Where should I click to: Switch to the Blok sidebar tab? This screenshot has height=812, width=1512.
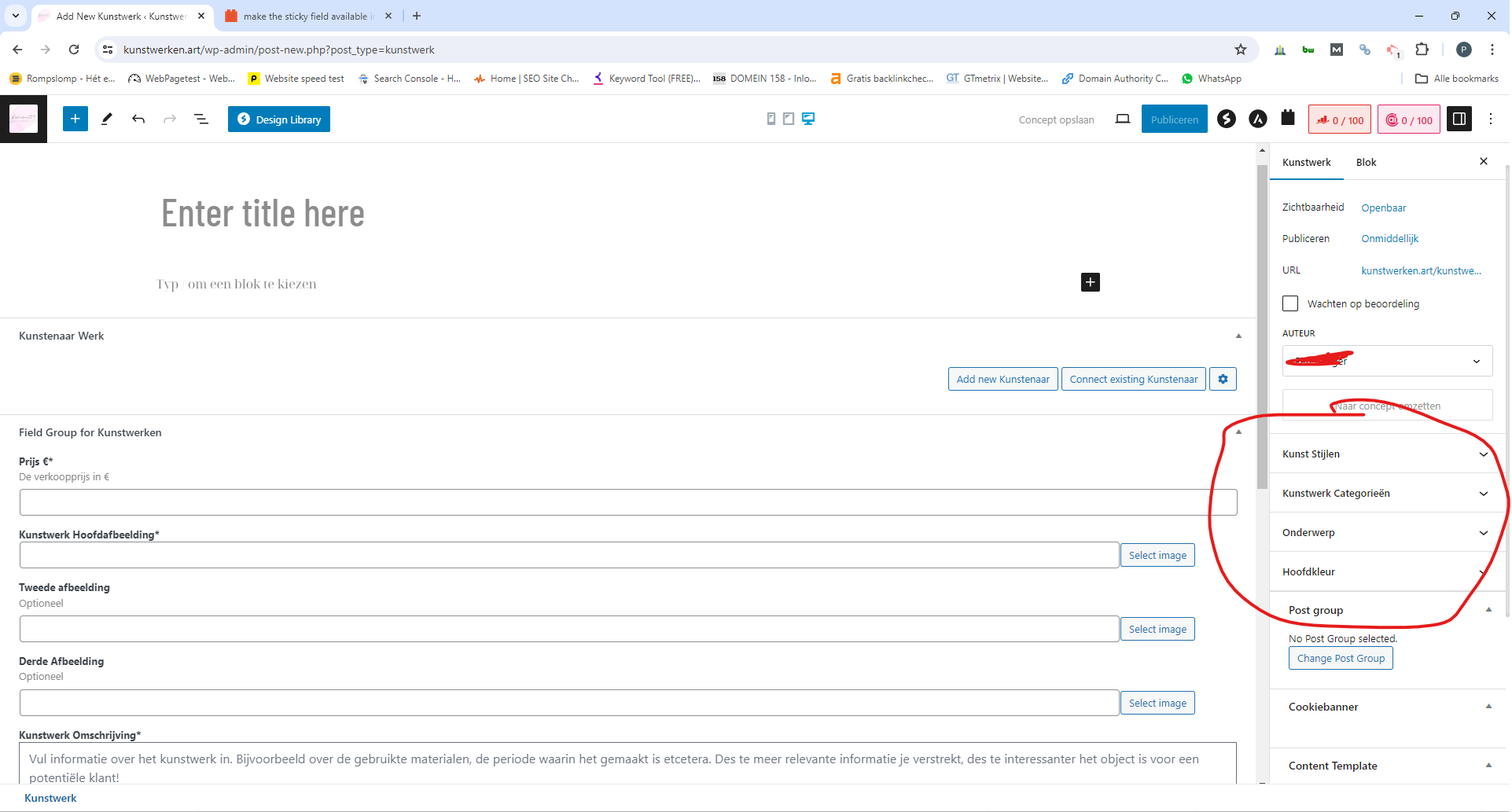click(x=1366, y=162)
